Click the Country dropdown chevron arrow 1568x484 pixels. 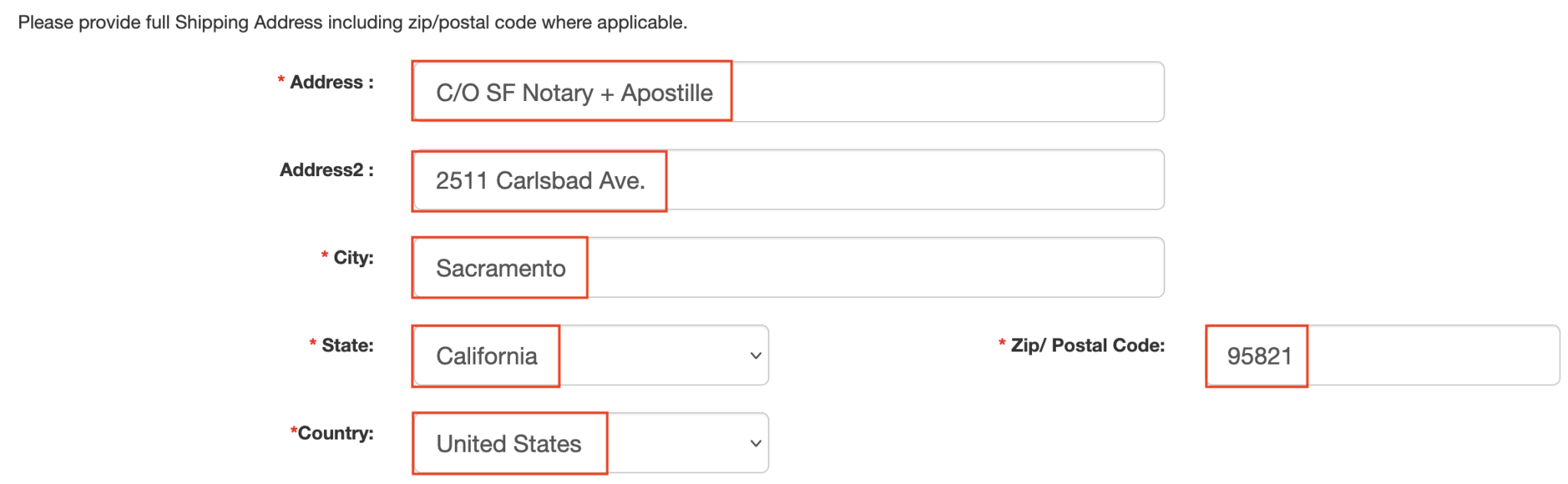tap(756, 443)
